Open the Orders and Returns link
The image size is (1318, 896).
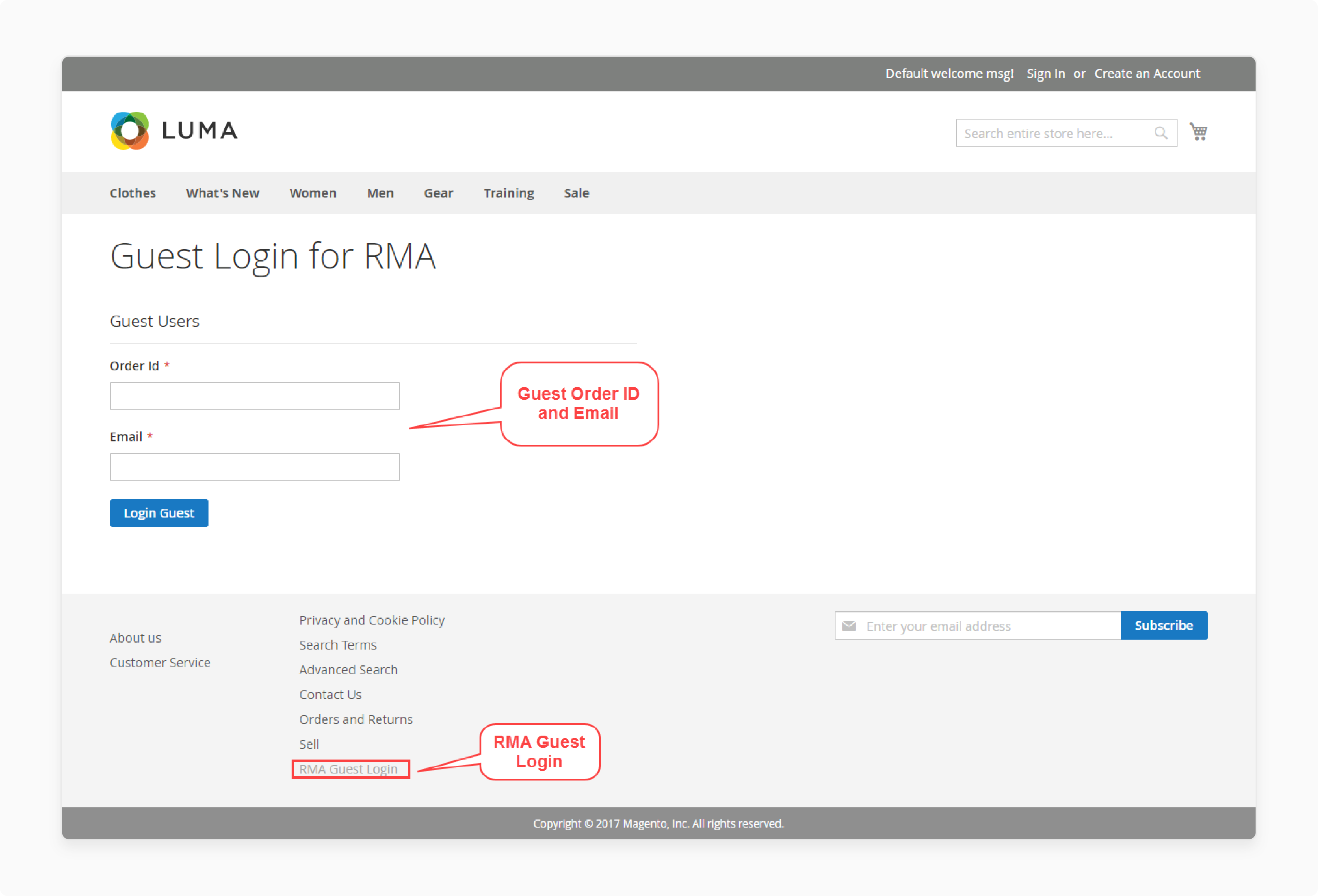pyautogui.click(x=356, y=719)
